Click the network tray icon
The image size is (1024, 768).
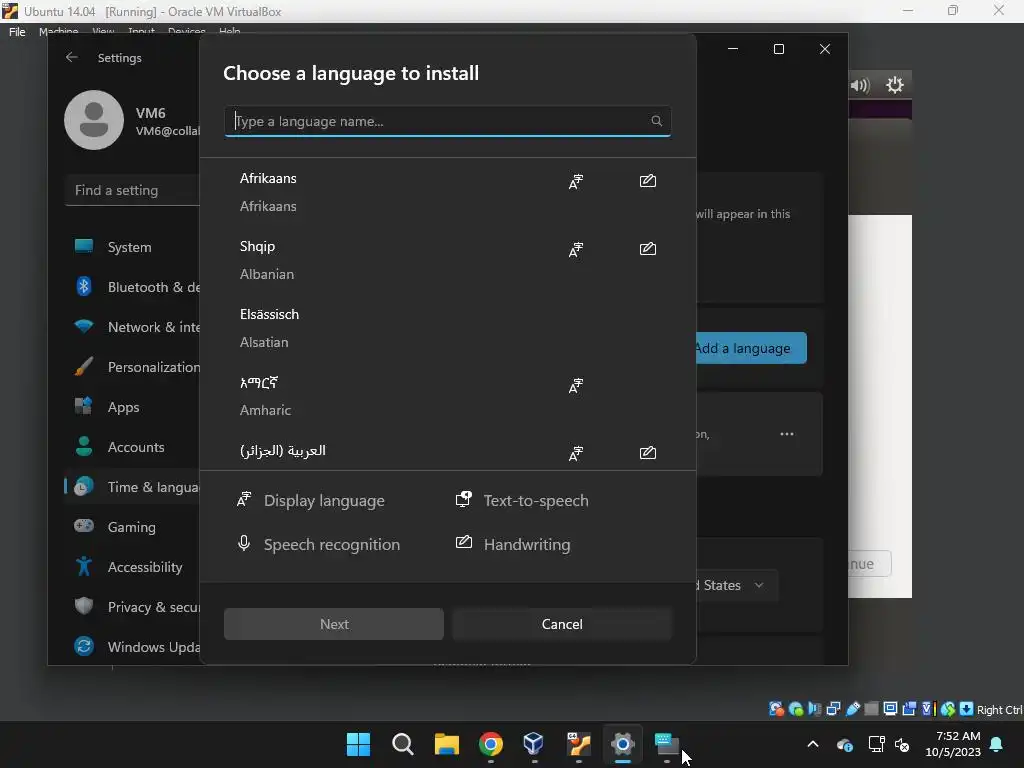pos(876,744)
